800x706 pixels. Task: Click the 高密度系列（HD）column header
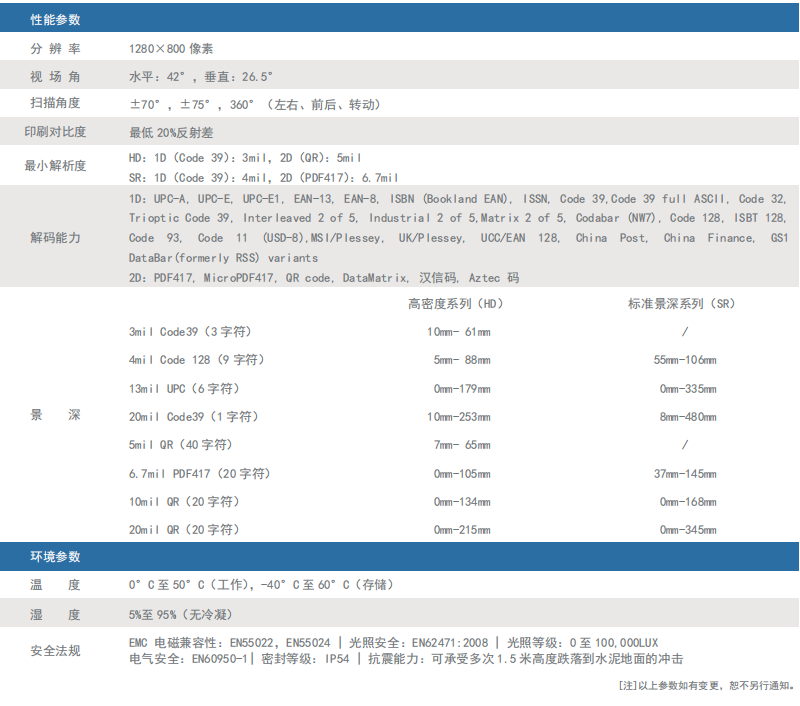(x=456, y=304)
